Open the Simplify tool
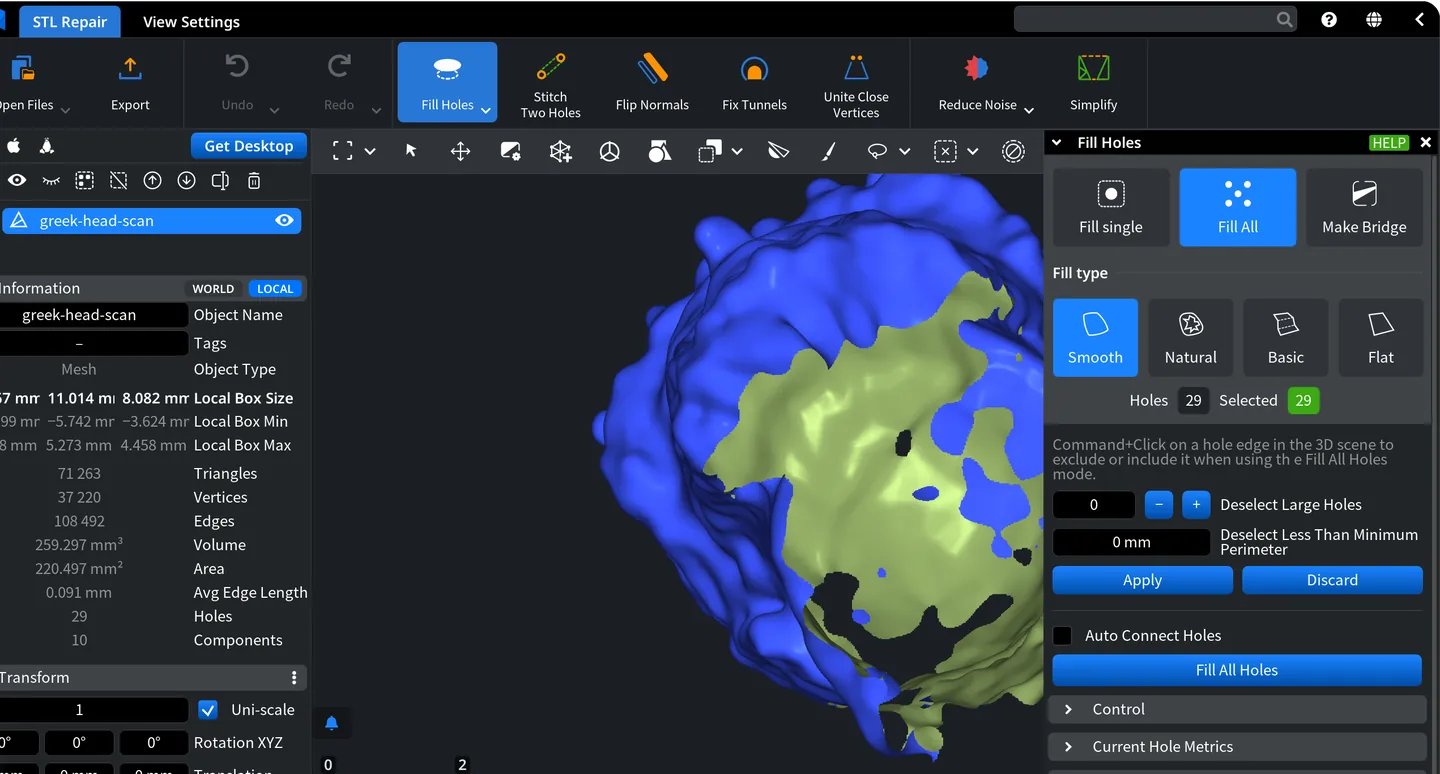The width and height of the screenshot is (1440, 774). [x=1093, y=83]
